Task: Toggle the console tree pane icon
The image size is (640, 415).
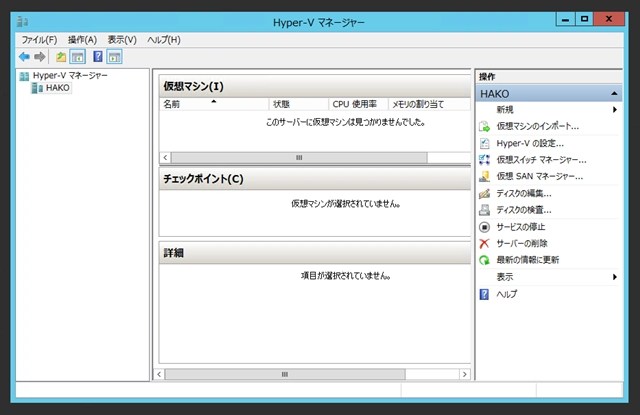Action: pyautogui.click(x=78, y=57)
